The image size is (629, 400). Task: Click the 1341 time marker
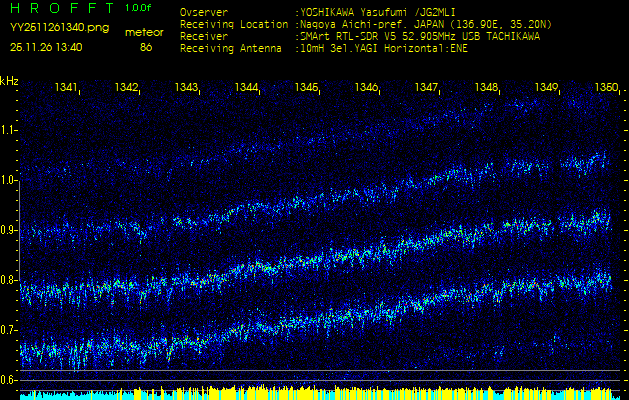coord(66,88)
